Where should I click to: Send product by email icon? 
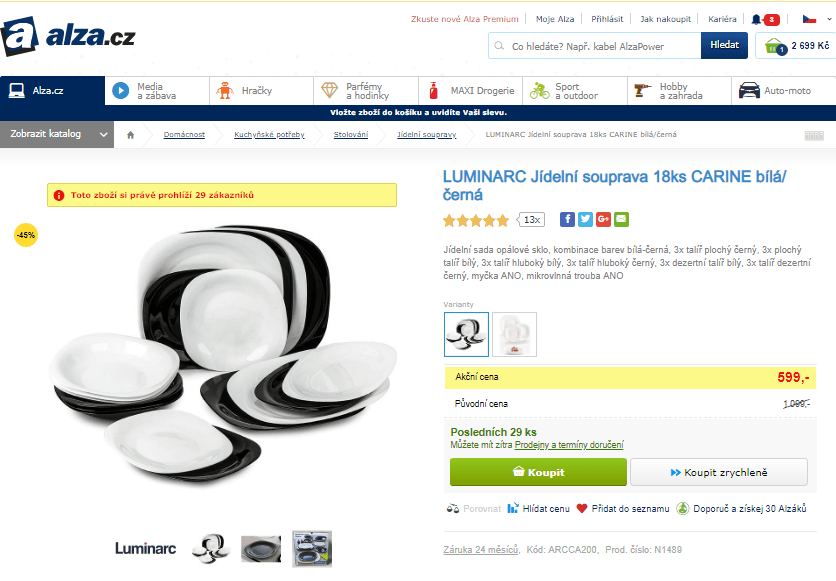pyautogui.click(x=621, y=219)
